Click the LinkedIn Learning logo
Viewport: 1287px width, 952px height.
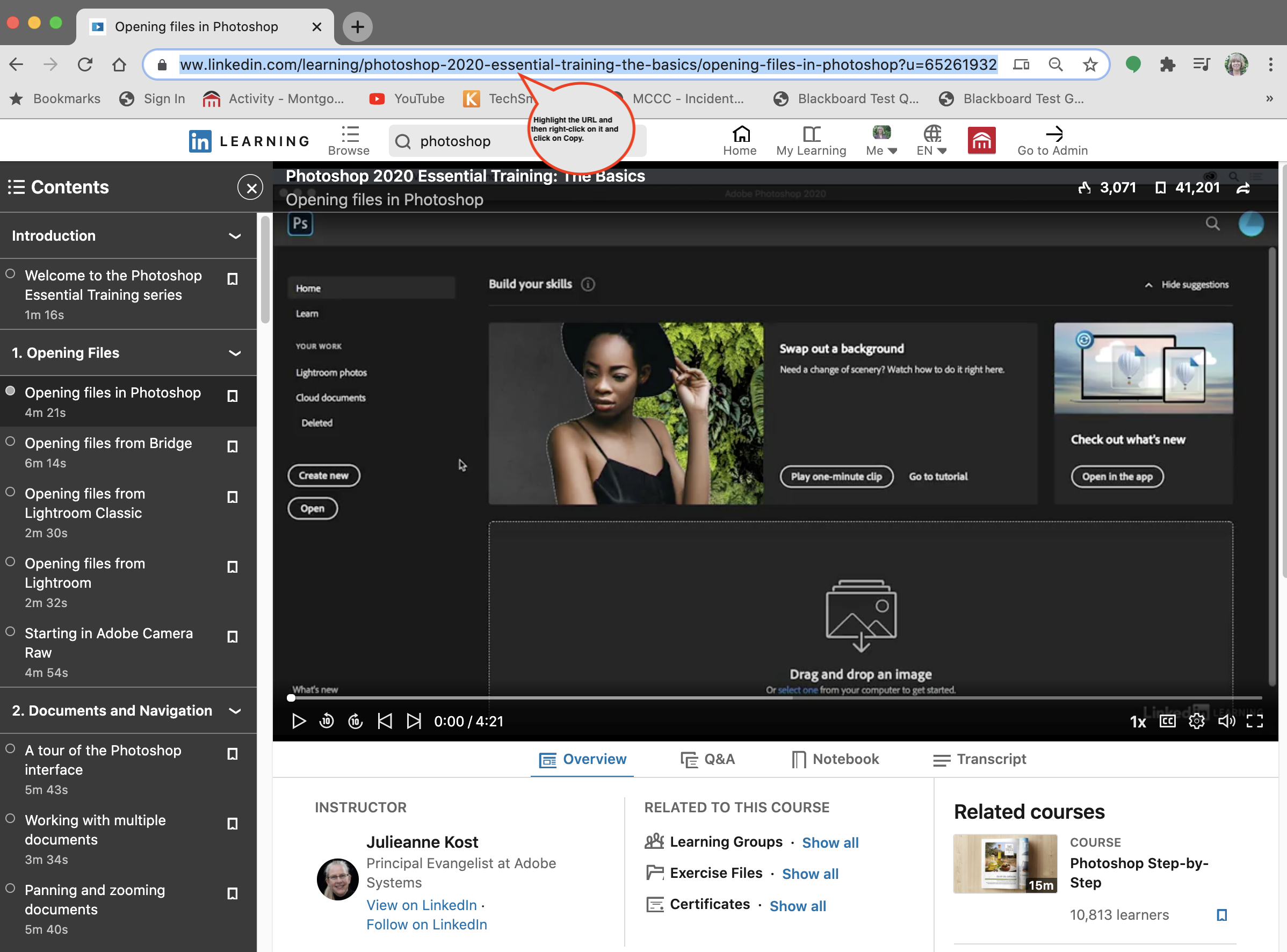point(249,141)
